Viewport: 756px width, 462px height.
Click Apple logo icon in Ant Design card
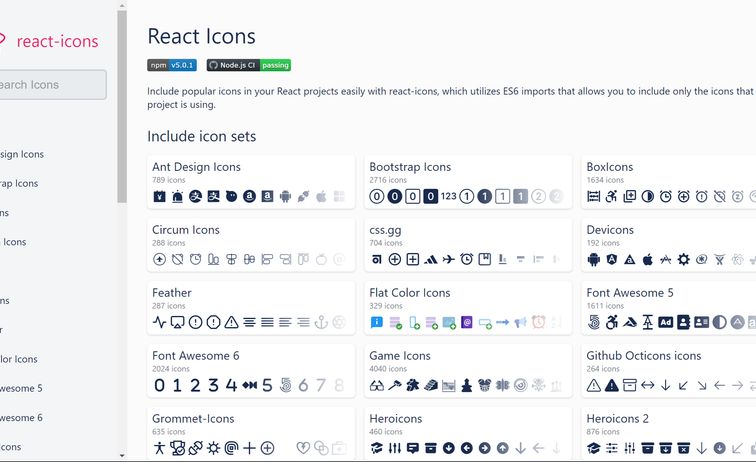[x=321, y=196]
